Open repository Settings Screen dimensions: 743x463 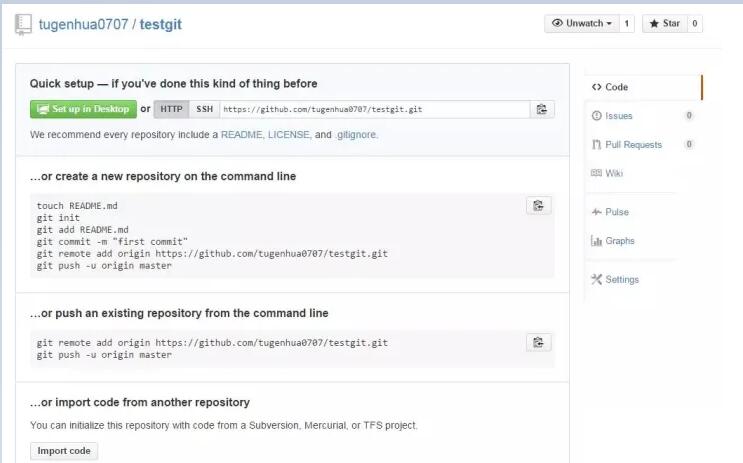click(x=615, y=280)
